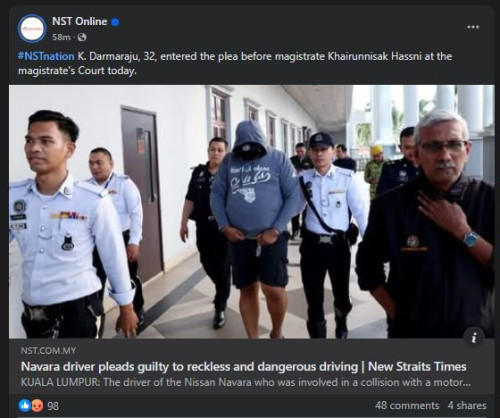Select the hooded man in the photo
Viewport: 500px width, 418px height.
pos(255,227)
